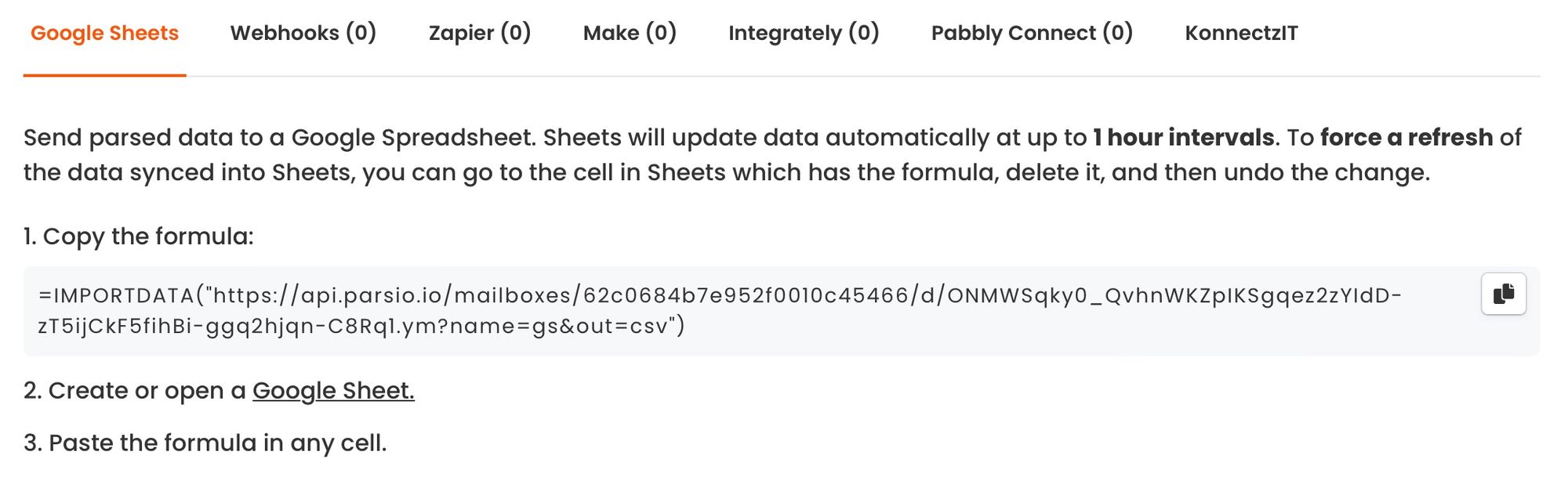Screen dimensions: 1568x477
Task: Click the IMPORTDATA word in the formula
Action: (123, 295)
